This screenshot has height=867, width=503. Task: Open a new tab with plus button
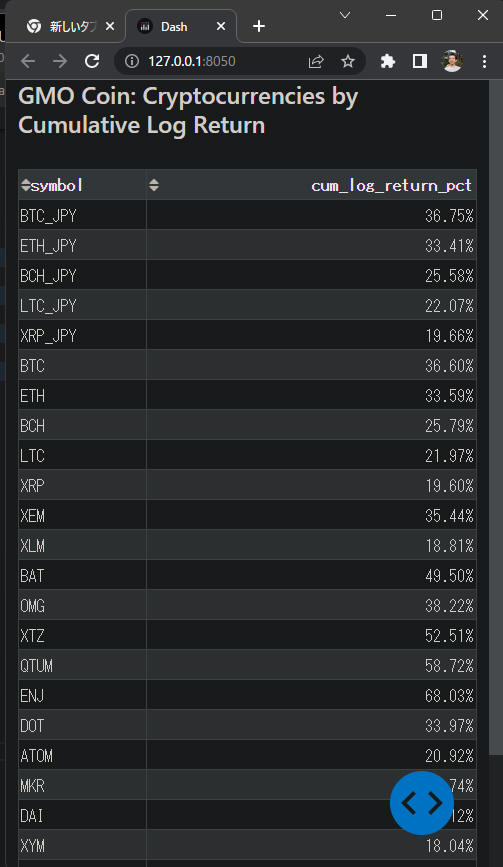click(x=259, y=26)
